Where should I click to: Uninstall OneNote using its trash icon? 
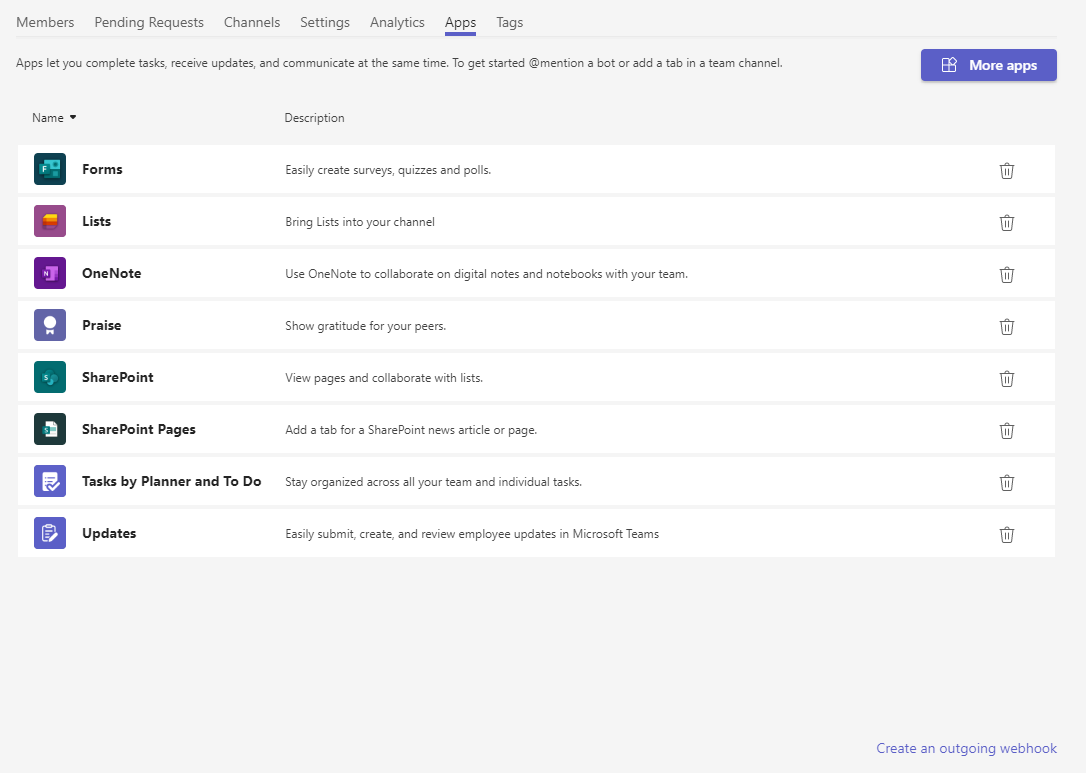coord(1006,274)
